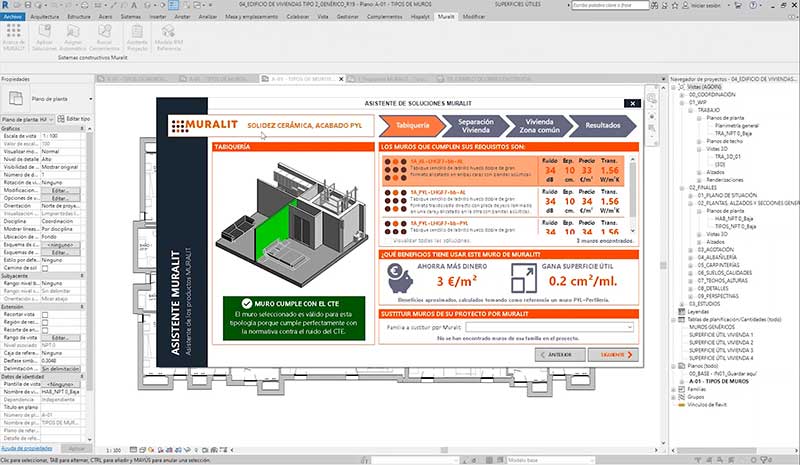The height and width of the screenshot is (465, 800).
Task: Select the TA_PYL-LHGF7-bb-AL wall result
Action: click(x=503, y=202)
